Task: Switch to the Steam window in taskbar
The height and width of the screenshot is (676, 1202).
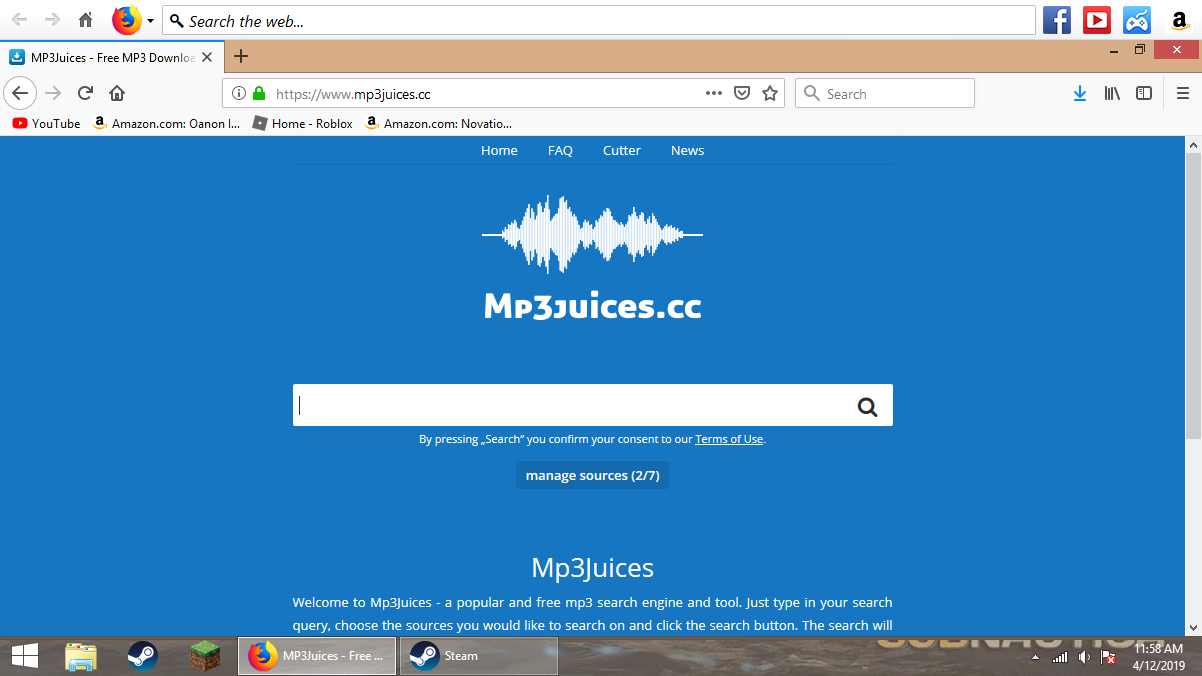Action: point(479,656)
